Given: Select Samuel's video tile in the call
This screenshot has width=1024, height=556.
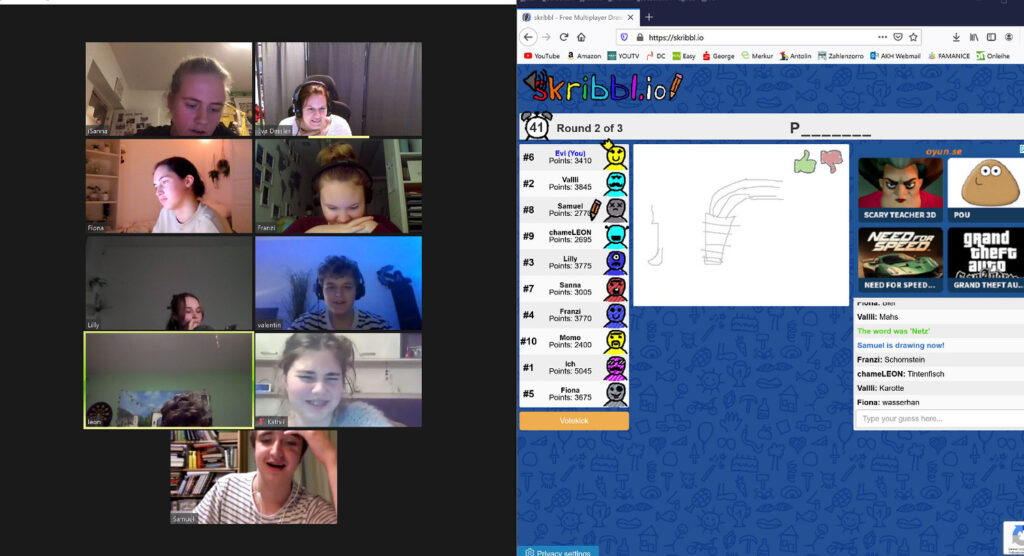Looking at the screenshot, I should (253, 477).
